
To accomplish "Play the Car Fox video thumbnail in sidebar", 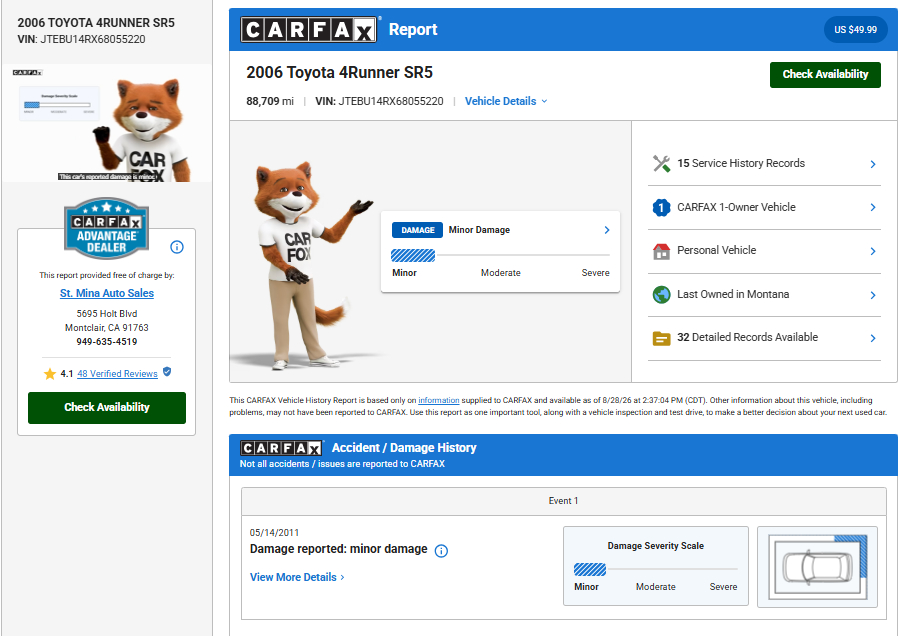I will (106, 123).
